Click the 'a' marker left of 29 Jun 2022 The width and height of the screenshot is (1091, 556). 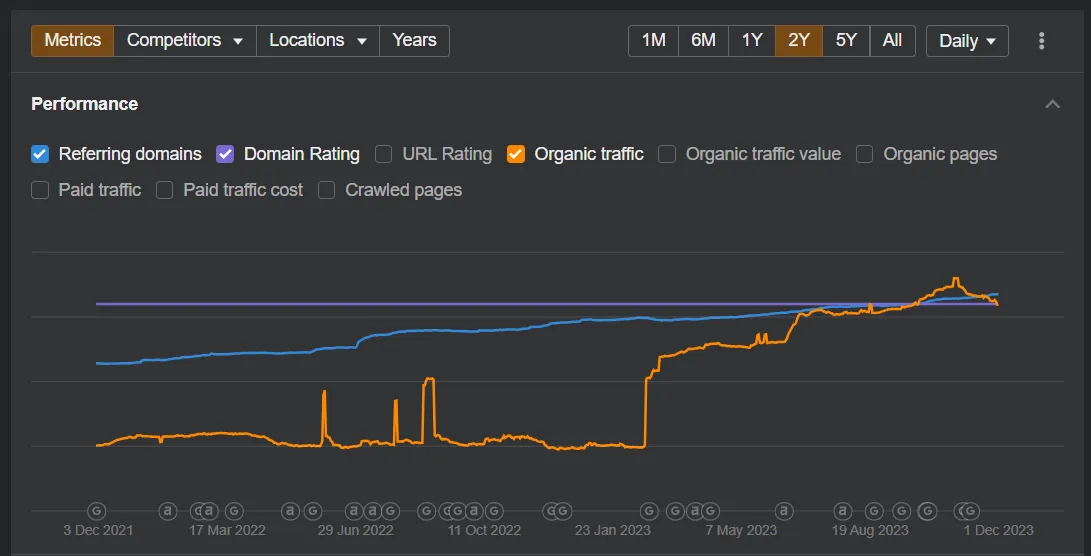pos(290,510)
